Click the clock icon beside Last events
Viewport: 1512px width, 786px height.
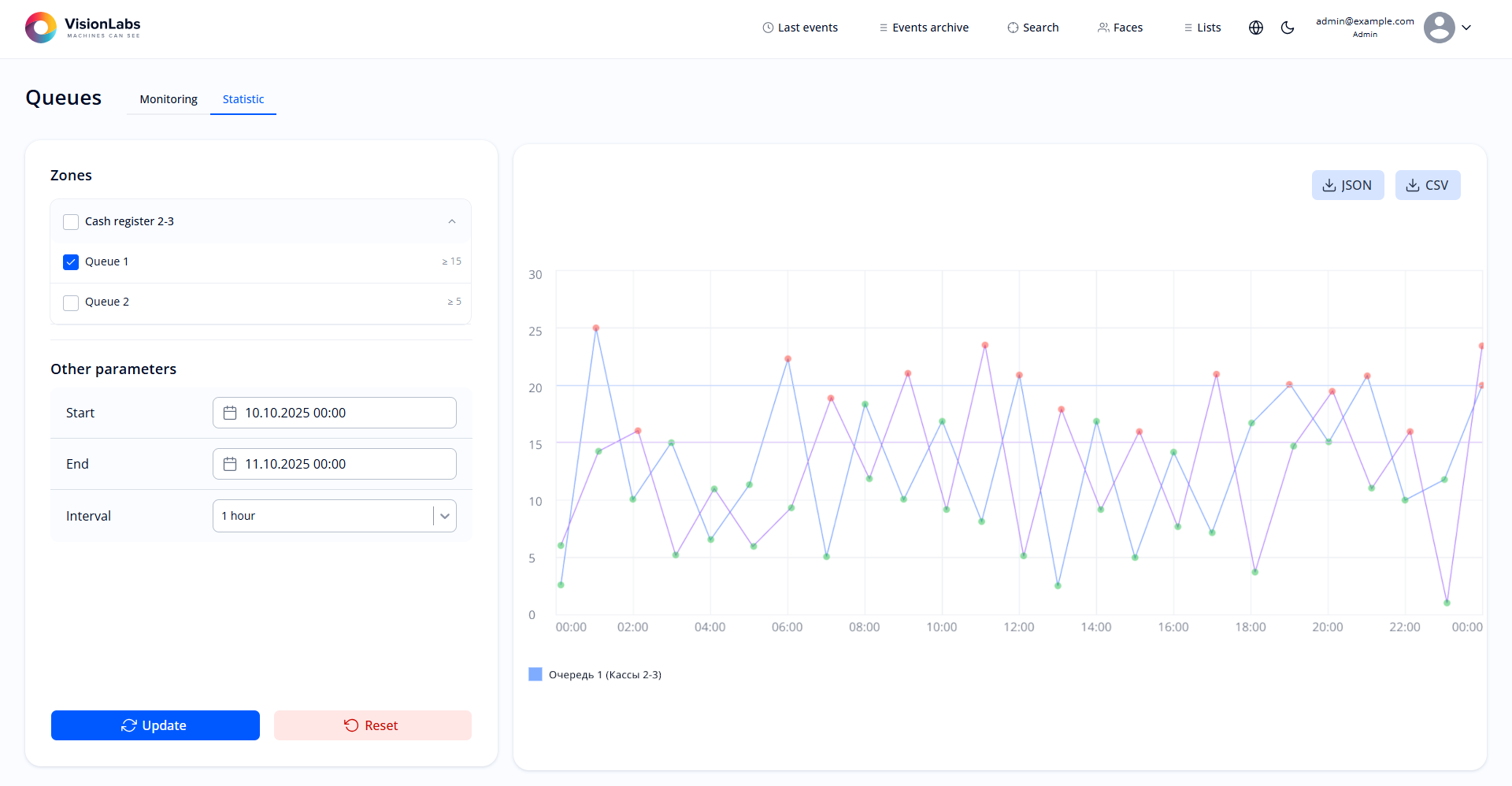point(768,28)
